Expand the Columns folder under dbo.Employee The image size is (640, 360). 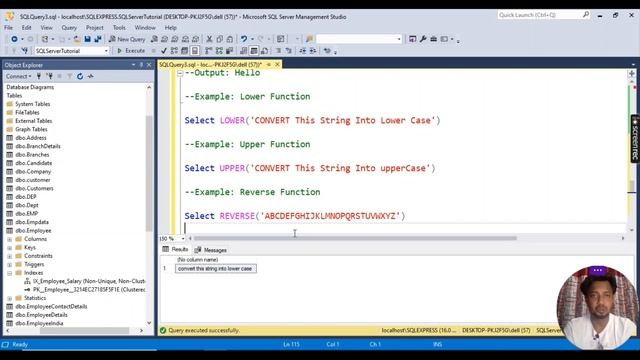click(x=9, y=239)
